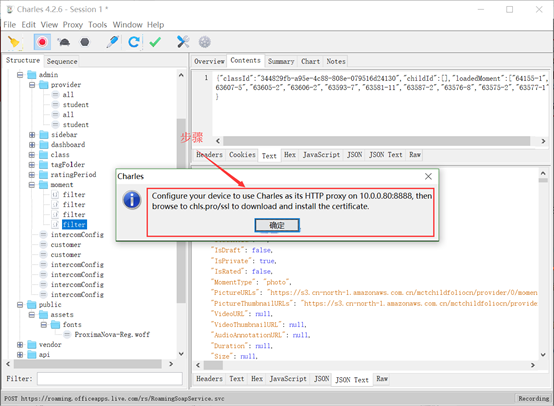The width and height of the screenshot is (554, 406).
Task: Open the Overview tab
Action: pos(209,61)
